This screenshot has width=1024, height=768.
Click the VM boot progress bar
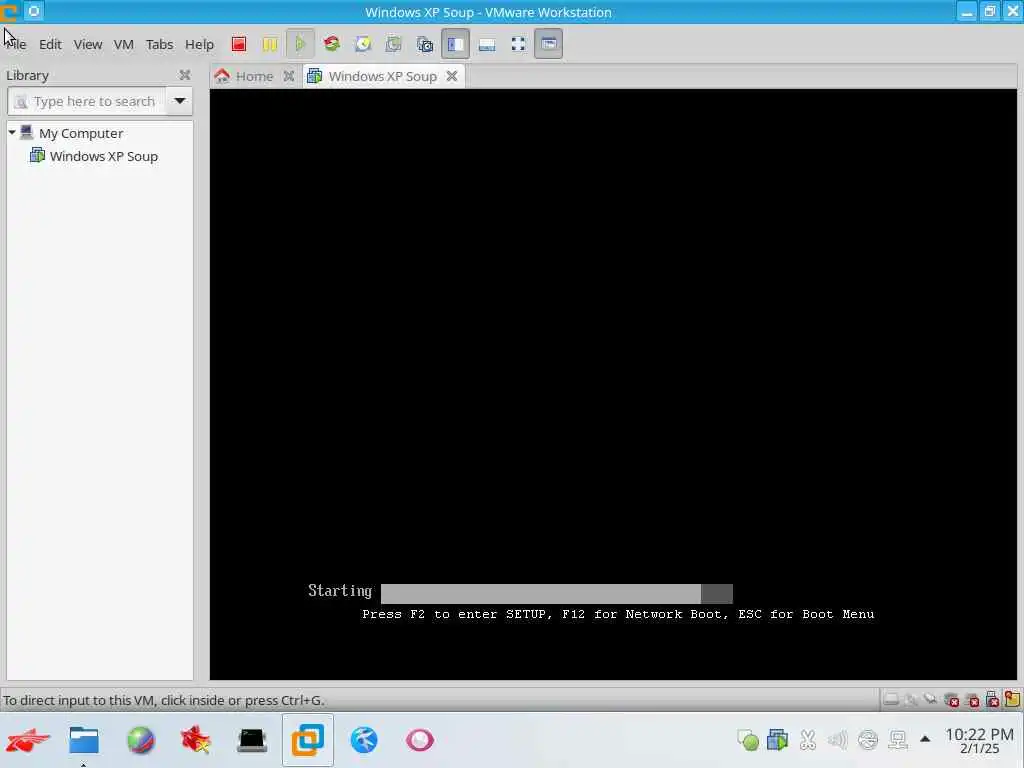coord(556,594)
